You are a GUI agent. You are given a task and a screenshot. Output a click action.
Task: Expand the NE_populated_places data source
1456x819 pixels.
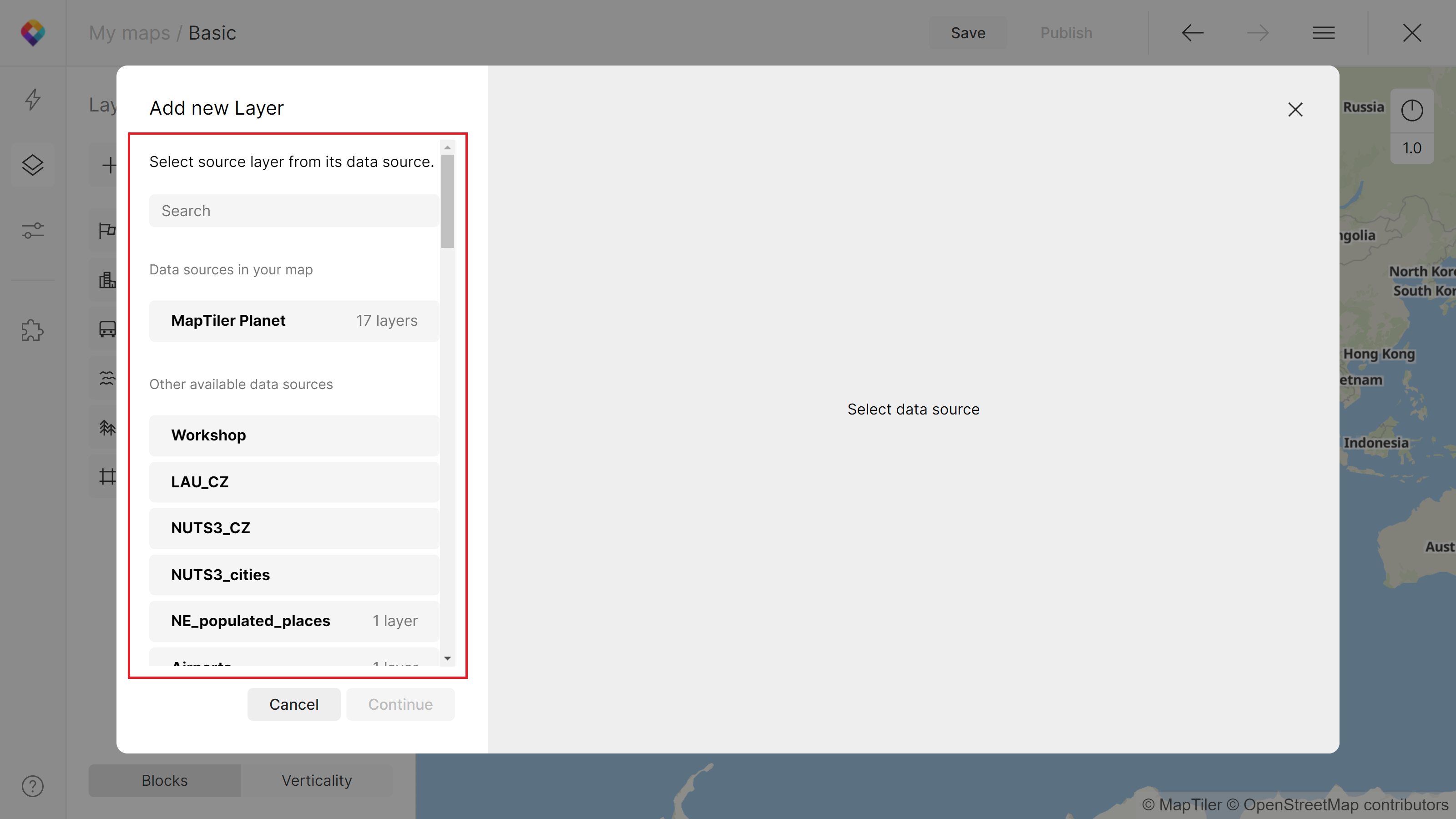[x=294, y=621]
